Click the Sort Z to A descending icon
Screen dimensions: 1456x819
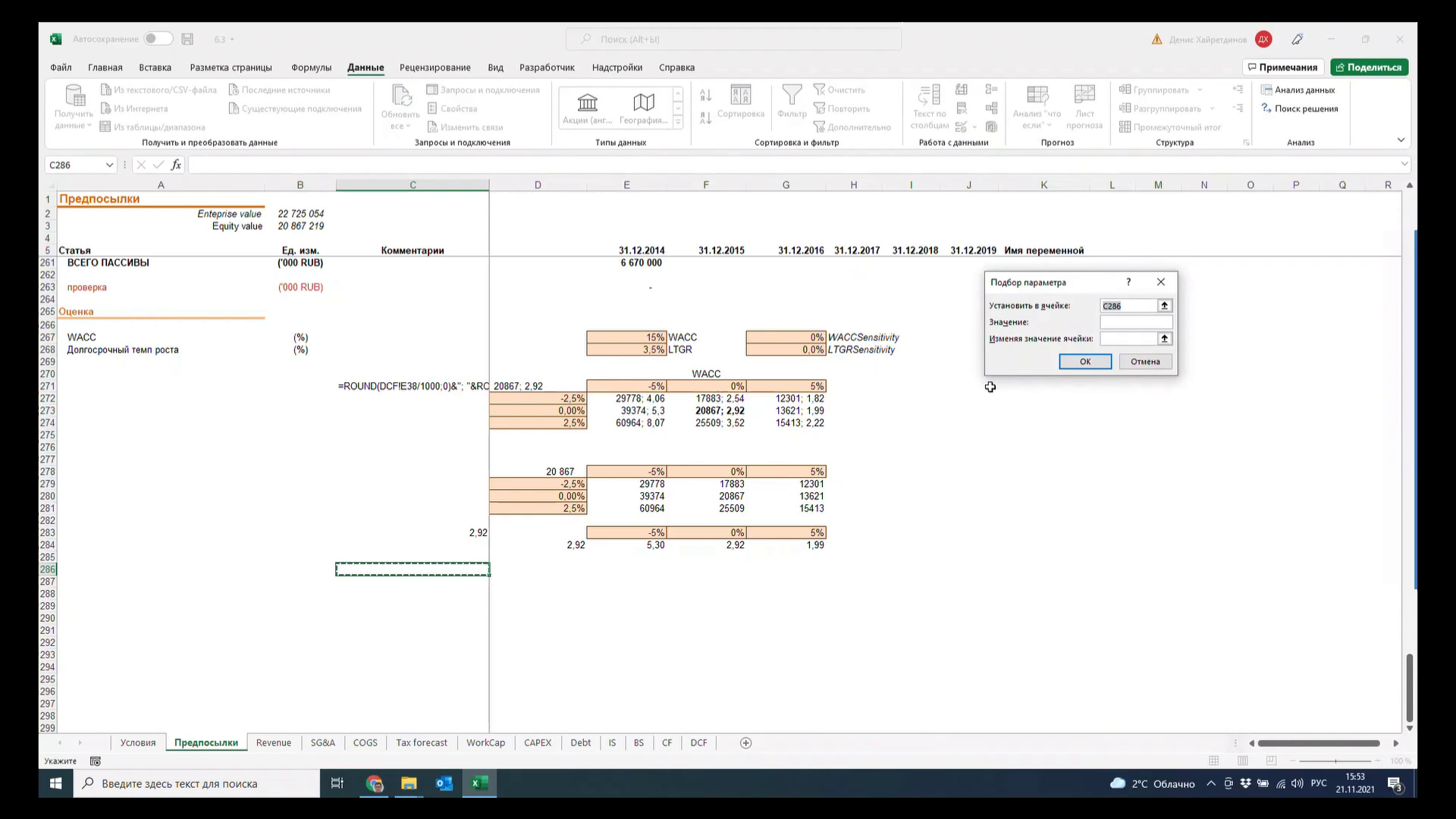click(706, 118)
